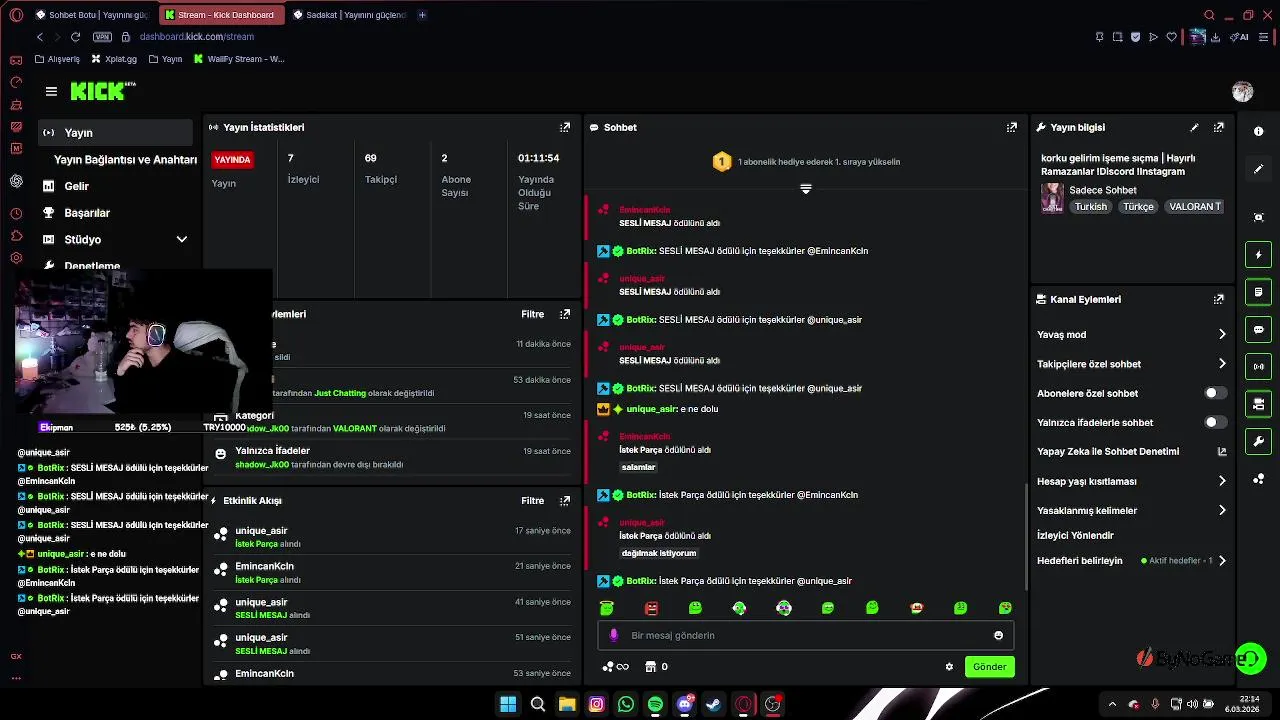Click the chat panel scrollbar

(1027, 538)
